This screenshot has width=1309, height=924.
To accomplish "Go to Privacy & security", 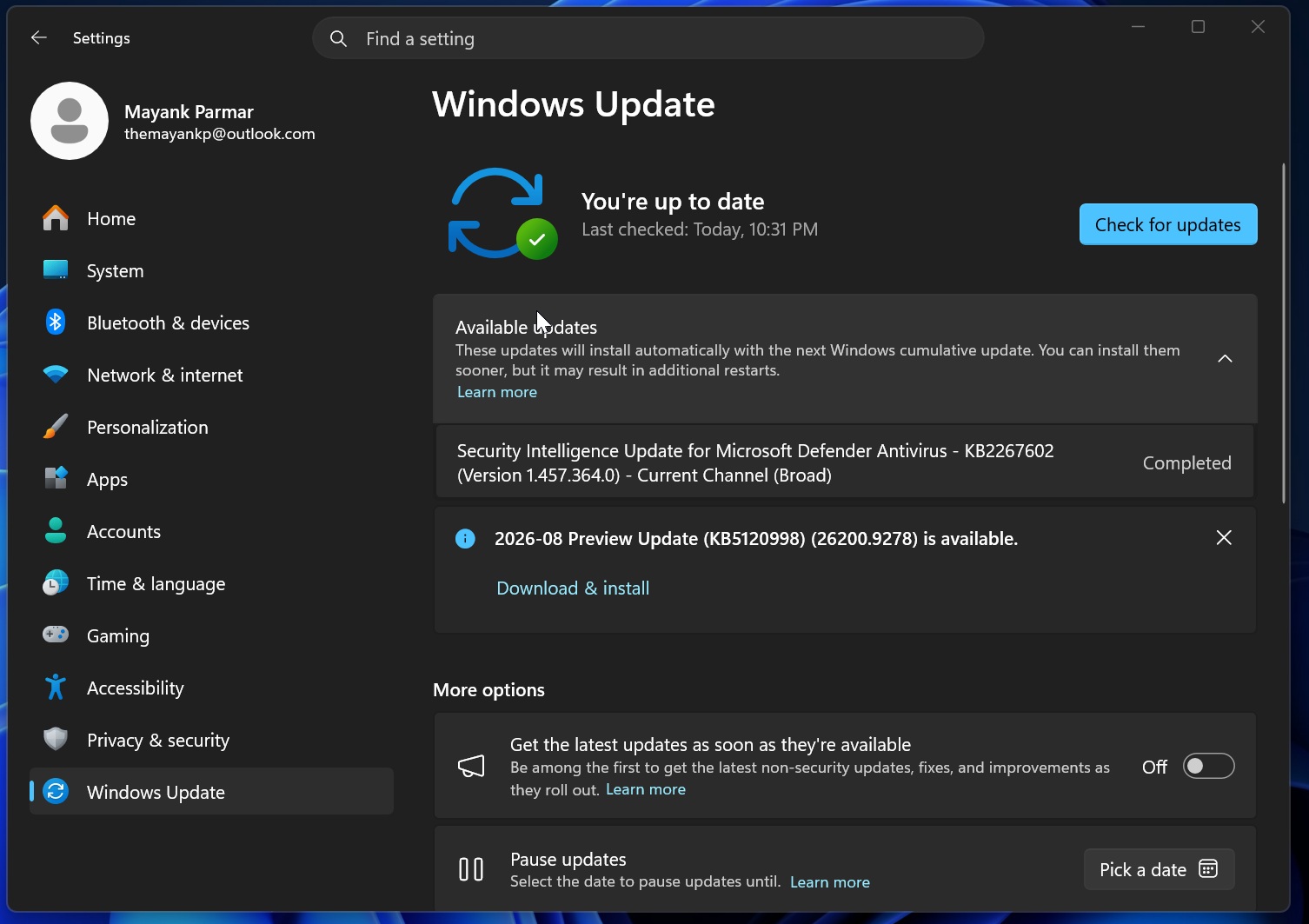I will (x=211, y=740).
